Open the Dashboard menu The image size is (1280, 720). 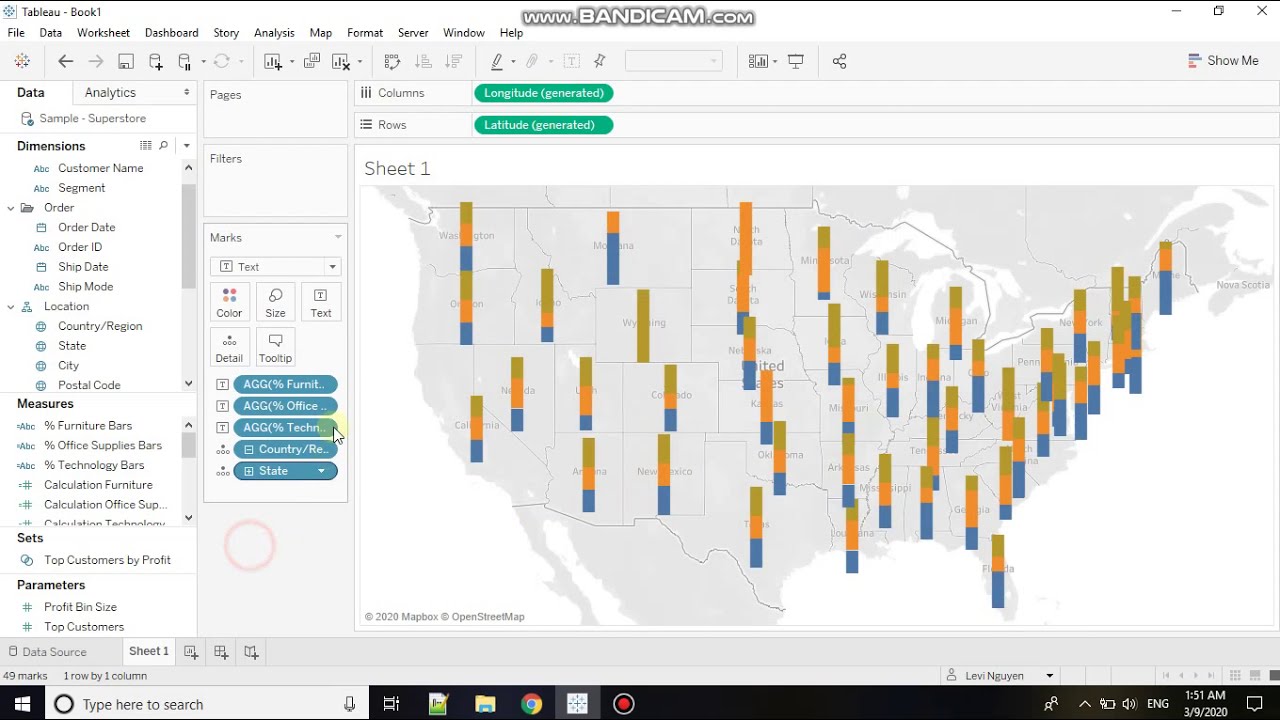click(172, 33)
